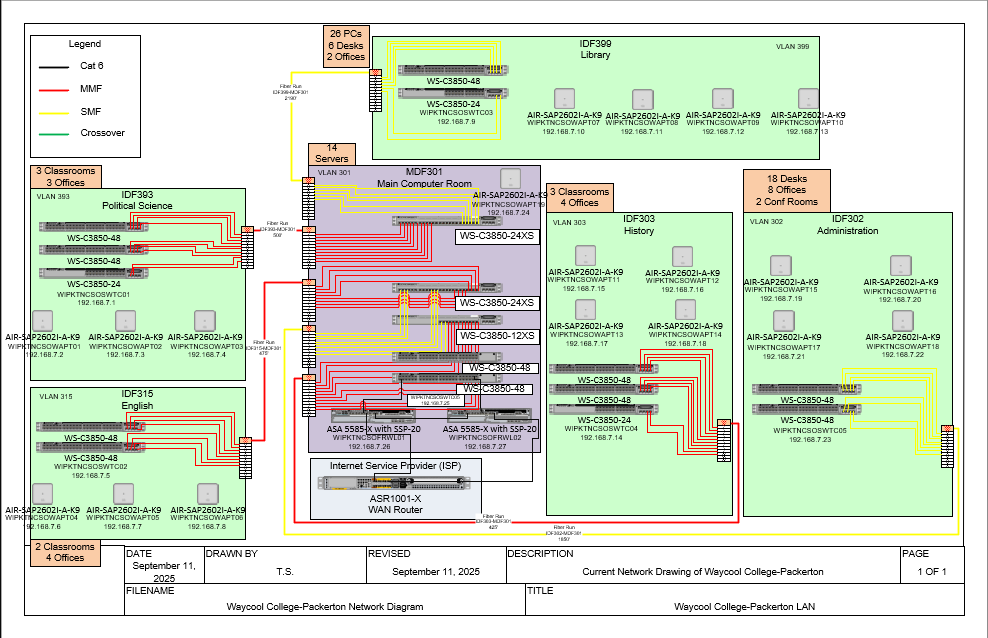Click the 'Waycool College-Packerton Network Diagram' filename
The image size is (988, 638).
[325, 607]
